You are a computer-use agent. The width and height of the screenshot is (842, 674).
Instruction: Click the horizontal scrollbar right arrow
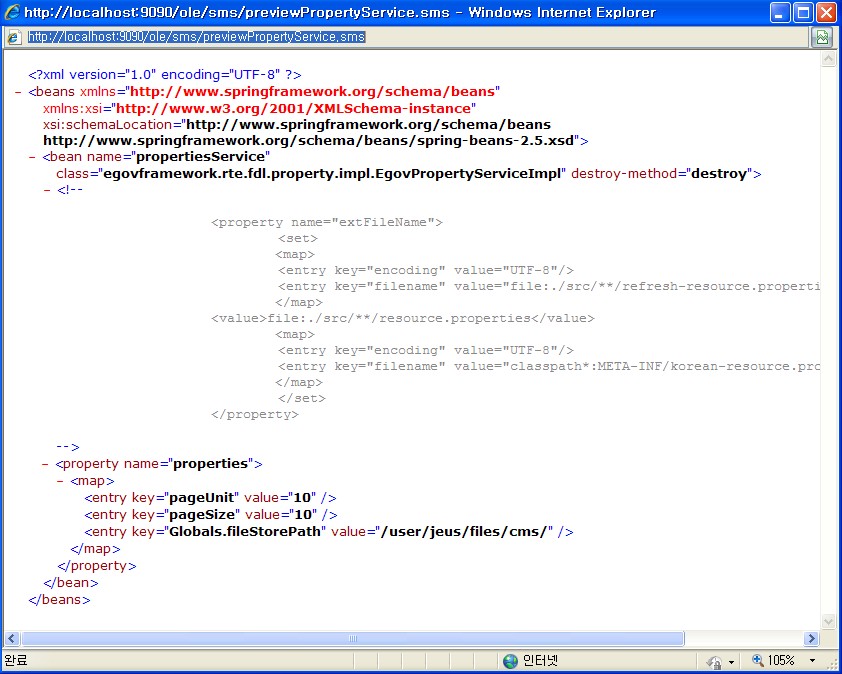click(x=811, y=638)
